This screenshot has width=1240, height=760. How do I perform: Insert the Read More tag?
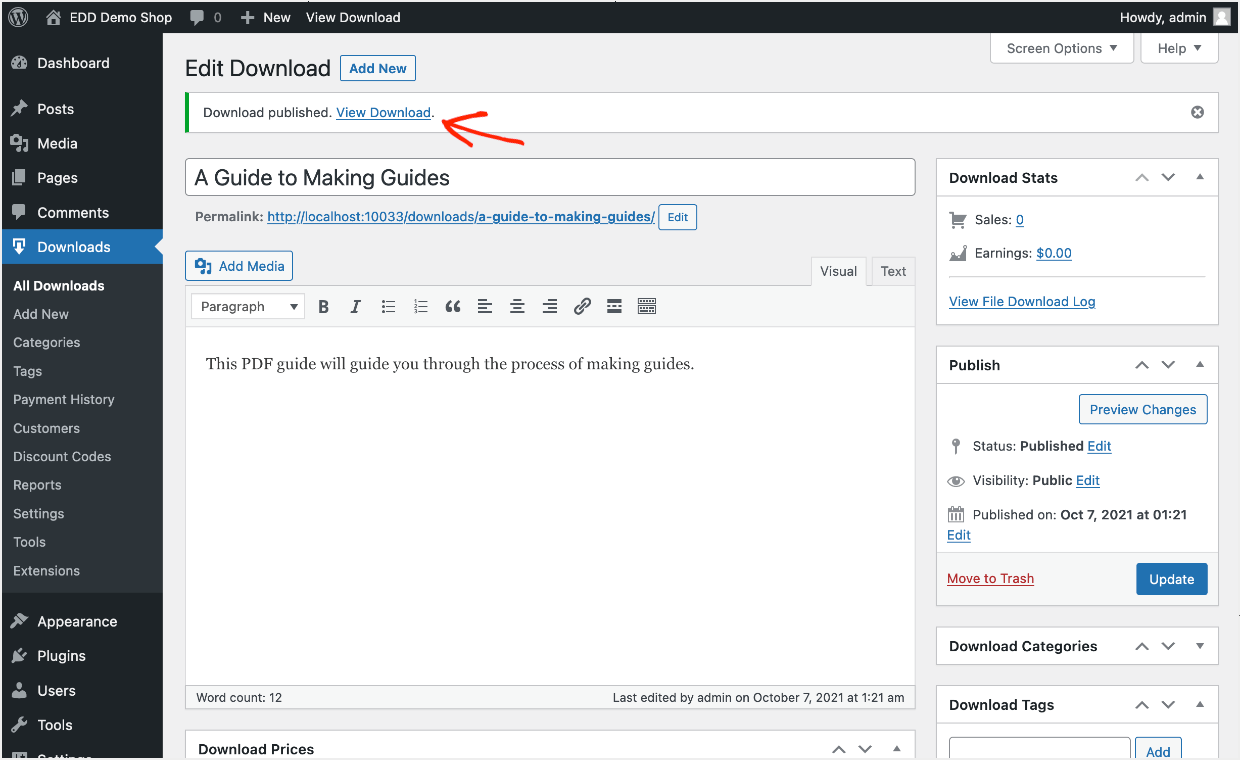[x=614, y=306]
